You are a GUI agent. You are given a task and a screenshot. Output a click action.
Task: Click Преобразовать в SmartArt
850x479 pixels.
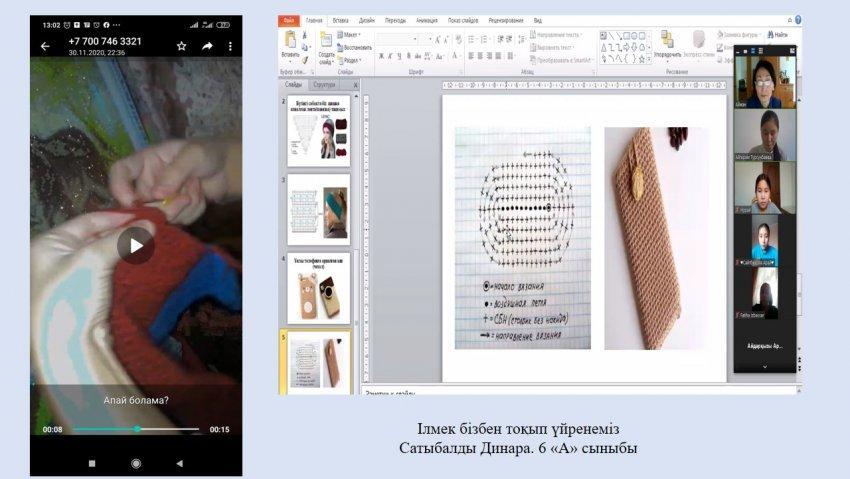click(562, 60)
